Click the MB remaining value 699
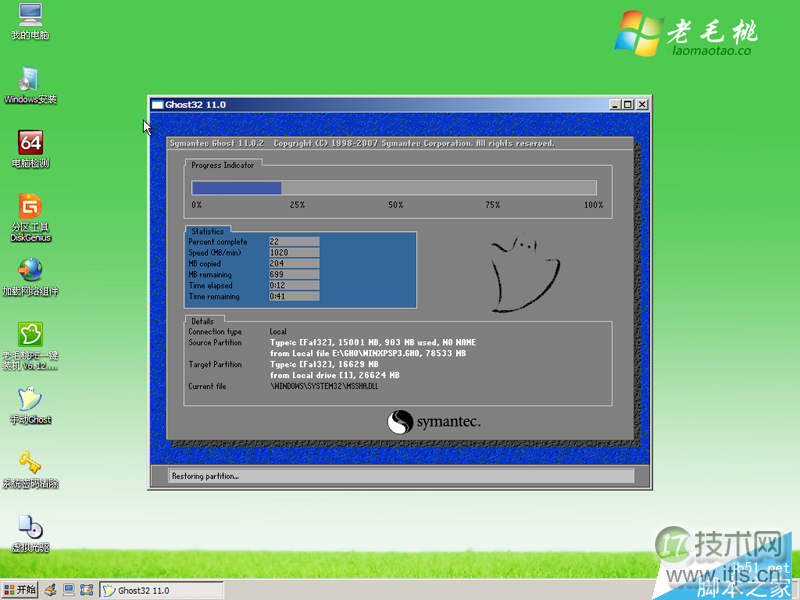 pyautogui.click(x=294, y=274)
